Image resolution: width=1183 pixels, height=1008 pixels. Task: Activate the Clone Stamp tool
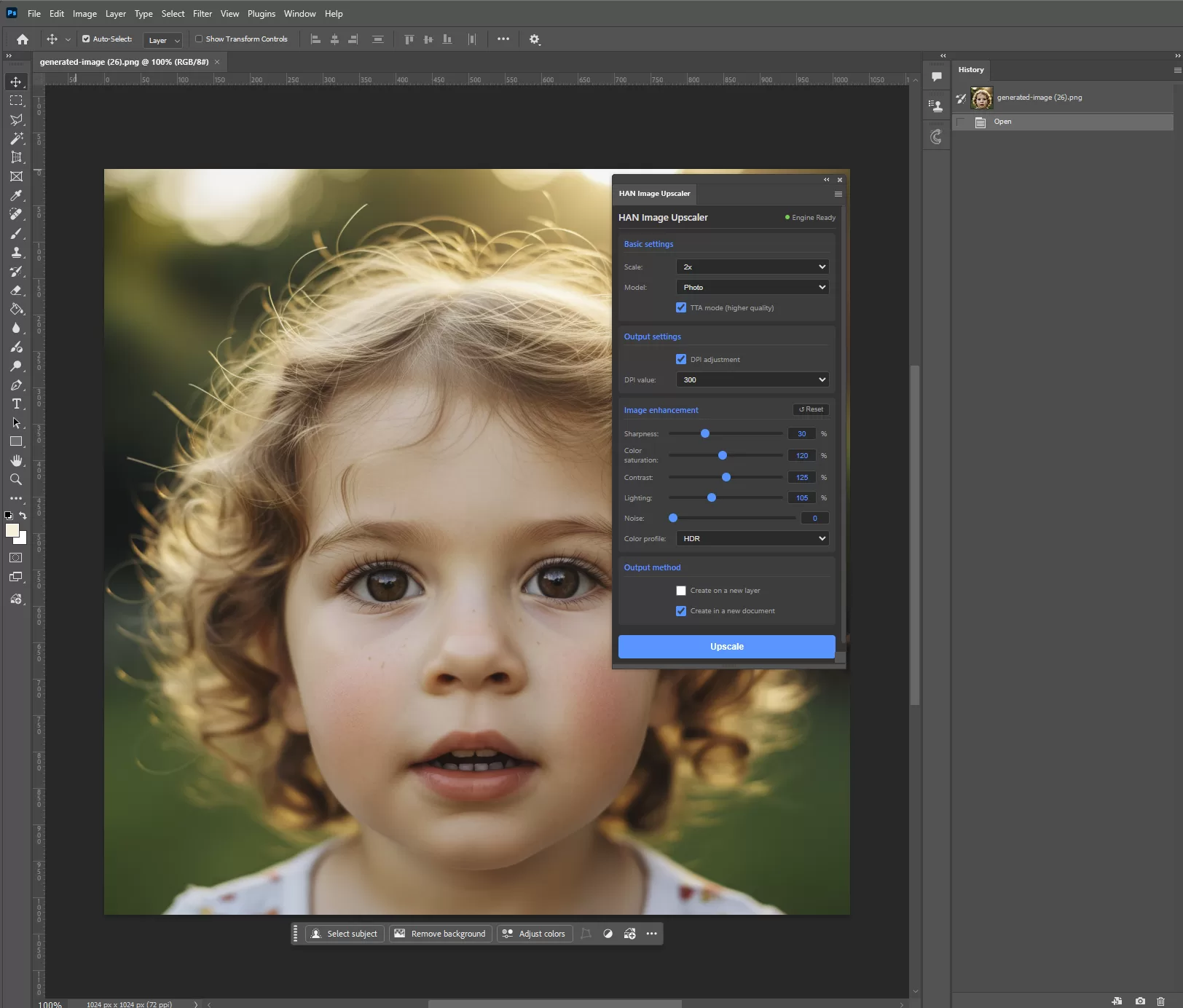pos(16,253)
